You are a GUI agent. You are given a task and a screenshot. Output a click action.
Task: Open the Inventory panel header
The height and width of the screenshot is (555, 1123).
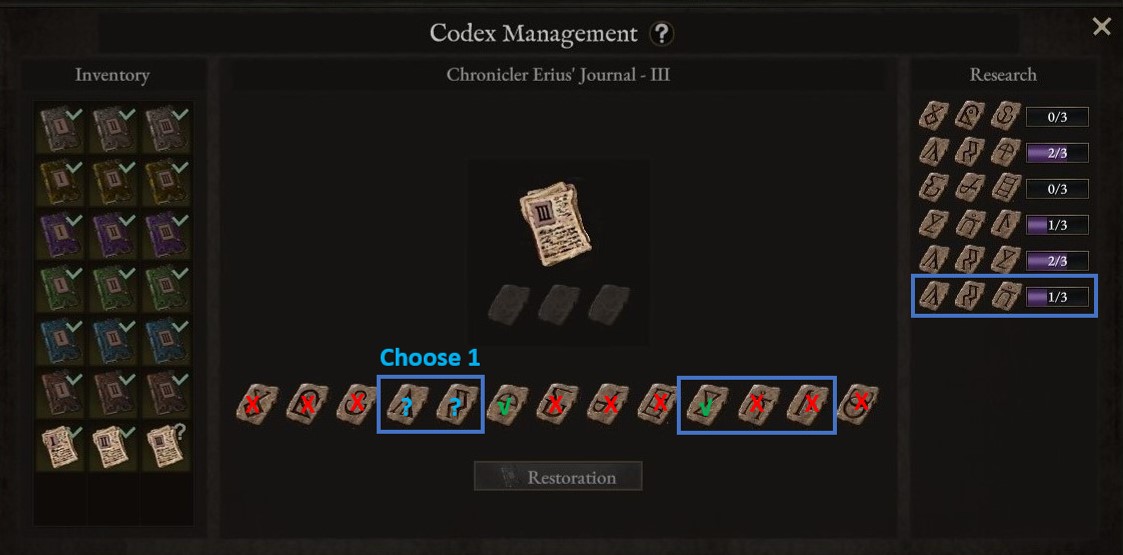point(112,75)
